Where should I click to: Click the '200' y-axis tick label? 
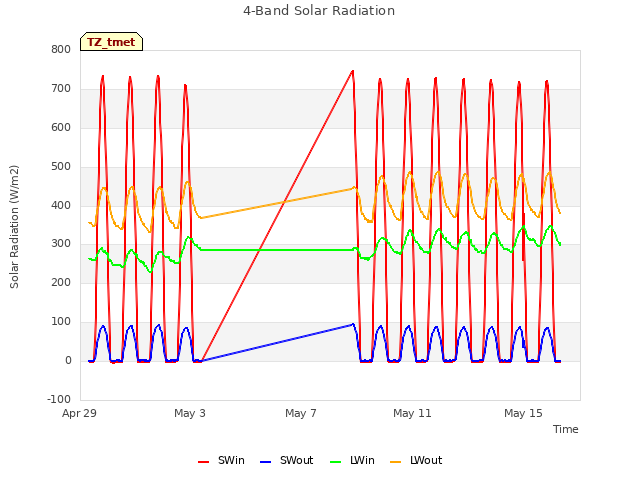(x=61, y=282)
